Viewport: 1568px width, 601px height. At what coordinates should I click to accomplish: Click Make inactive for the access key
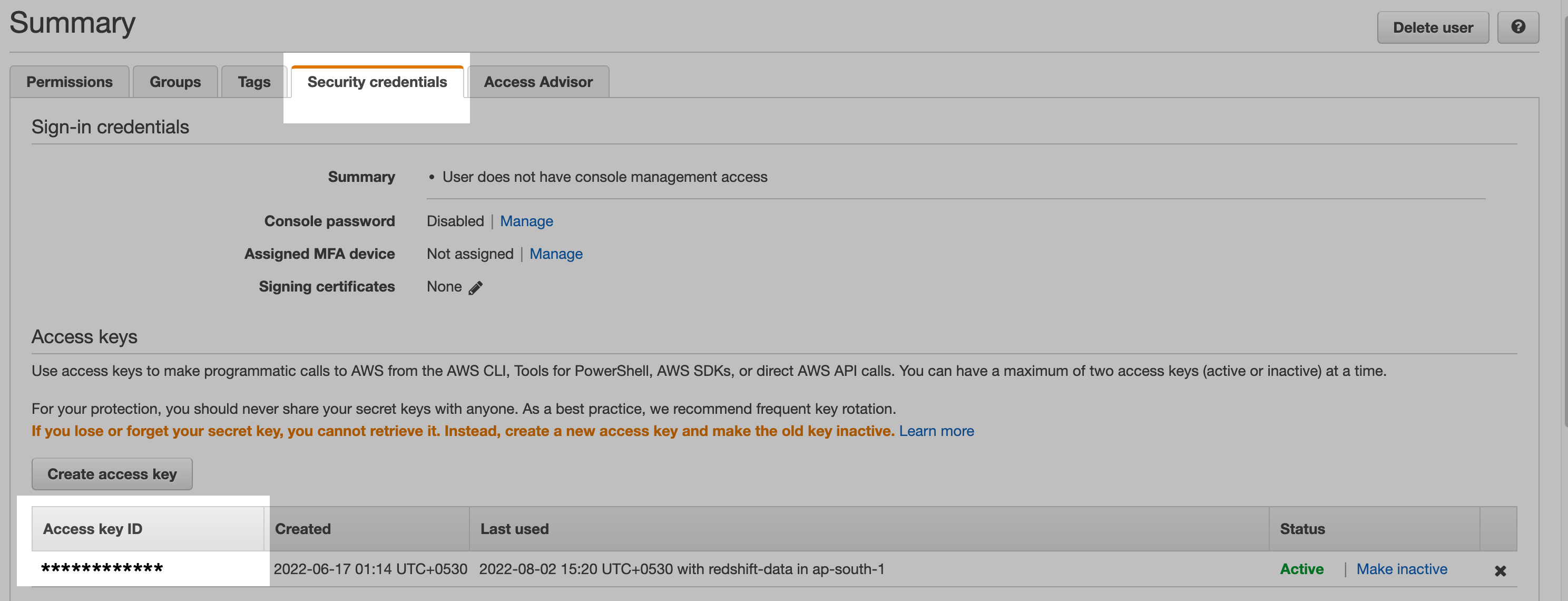click(1401, 569)
